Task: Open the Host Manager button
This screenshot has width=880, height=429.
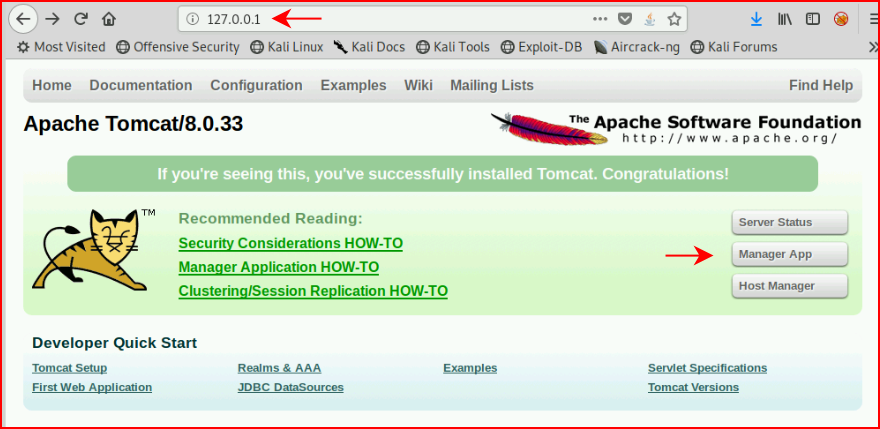Action: click(x=790, y=286)
